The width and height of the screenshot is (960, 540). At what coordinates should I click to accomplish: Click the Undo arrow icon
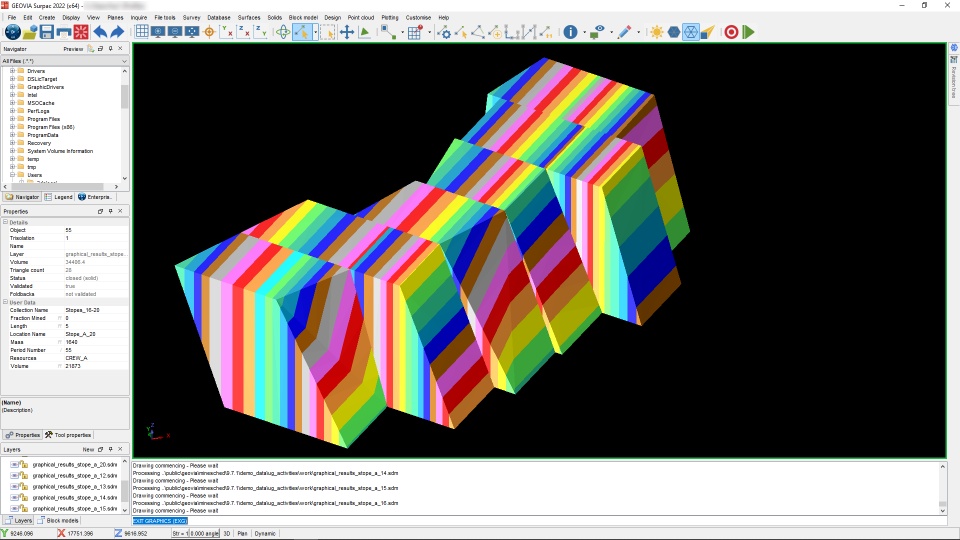coord(99,32)
